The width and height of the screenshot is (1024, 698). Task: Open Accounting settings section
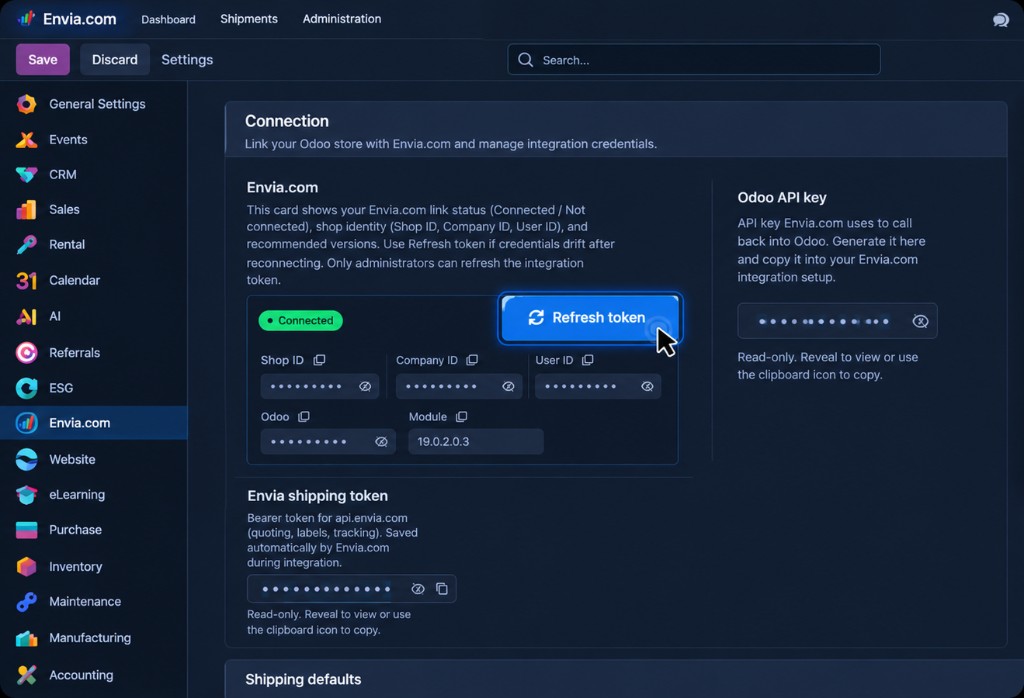point(93,674)
